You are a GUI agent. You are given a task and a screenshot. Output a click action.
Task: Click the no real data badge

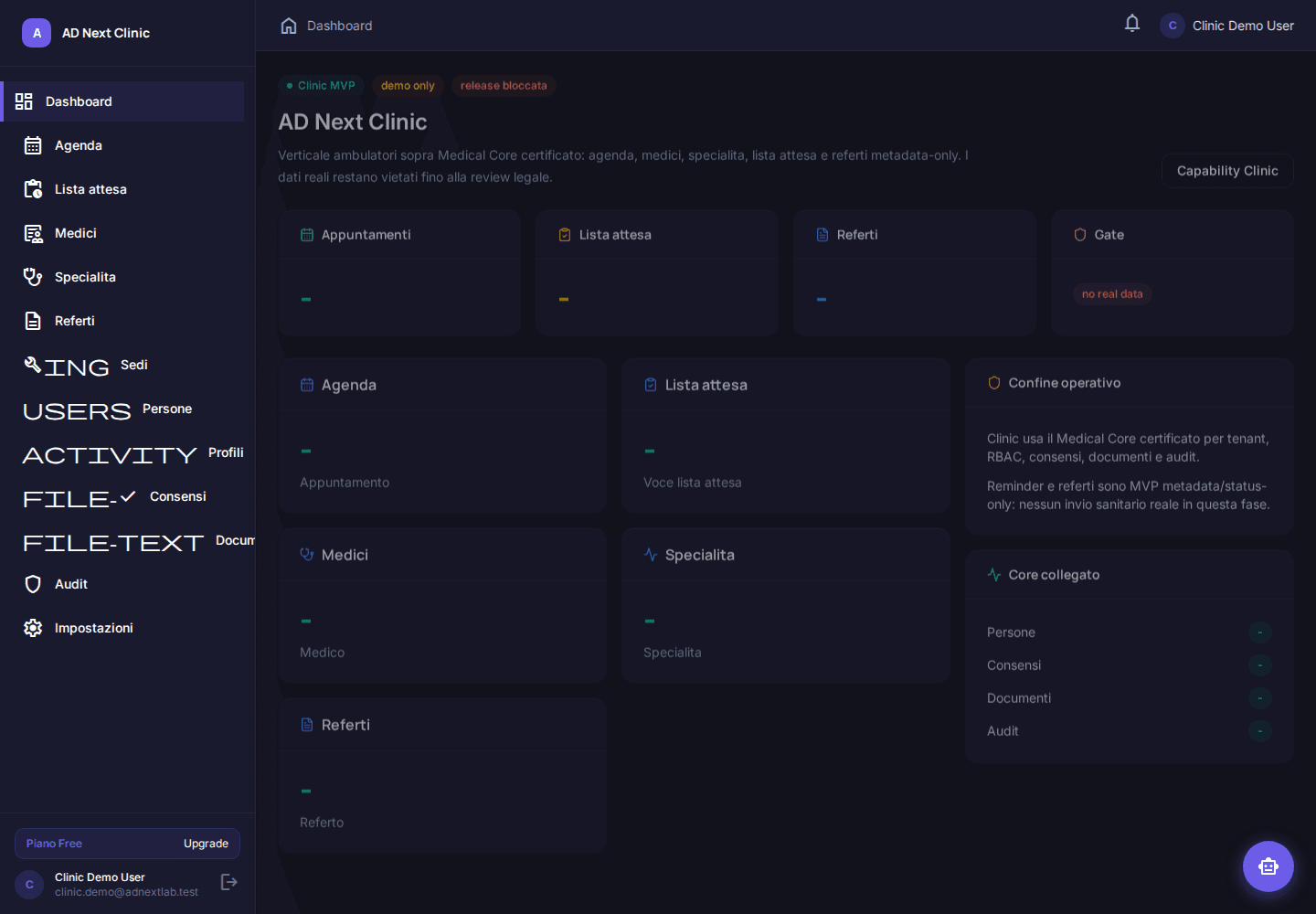1112,294
